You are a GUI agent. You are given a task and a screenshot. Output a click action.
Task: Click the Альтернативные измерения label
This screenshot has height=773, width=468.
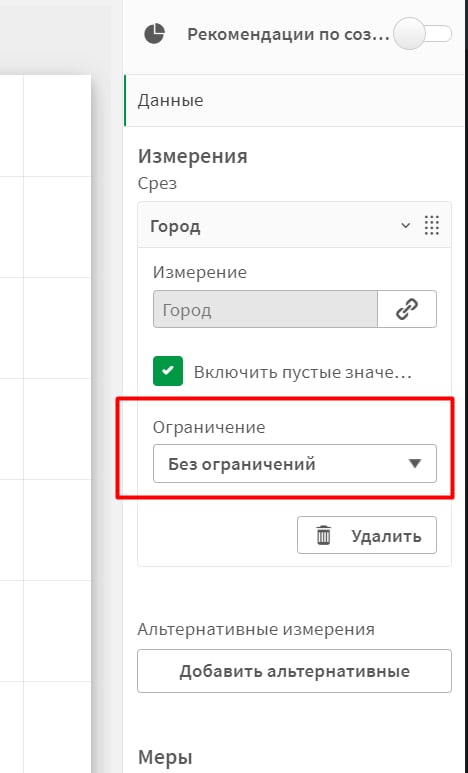coord(256,629)
